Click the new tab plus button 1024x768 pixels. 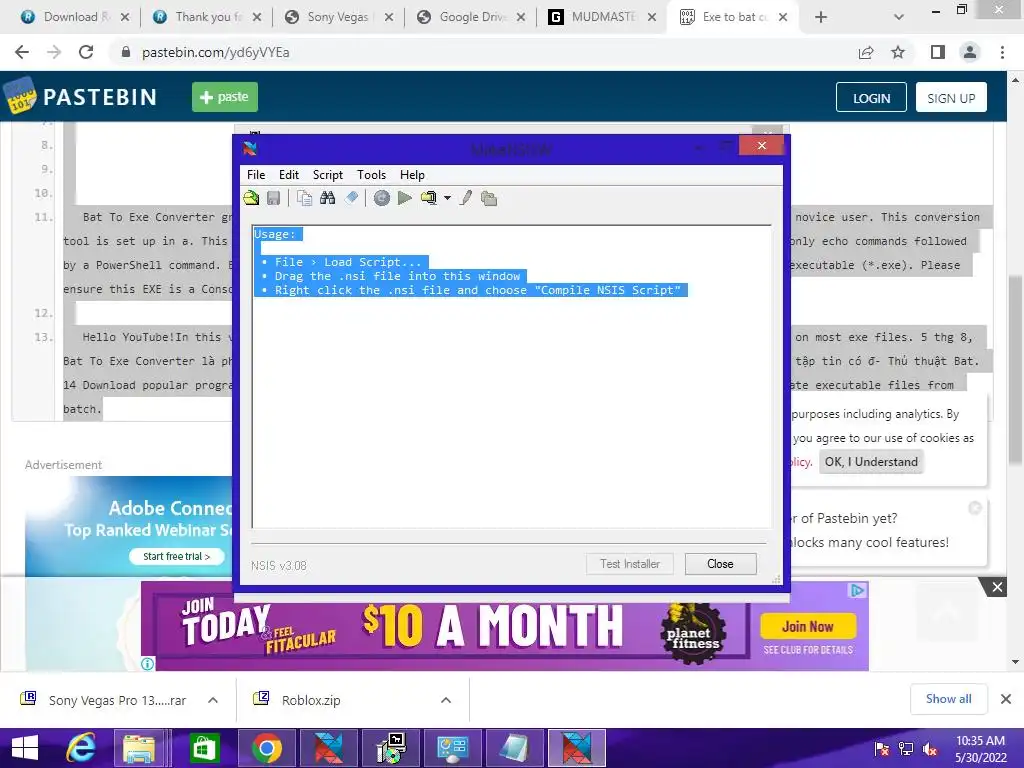pos(821,17)
